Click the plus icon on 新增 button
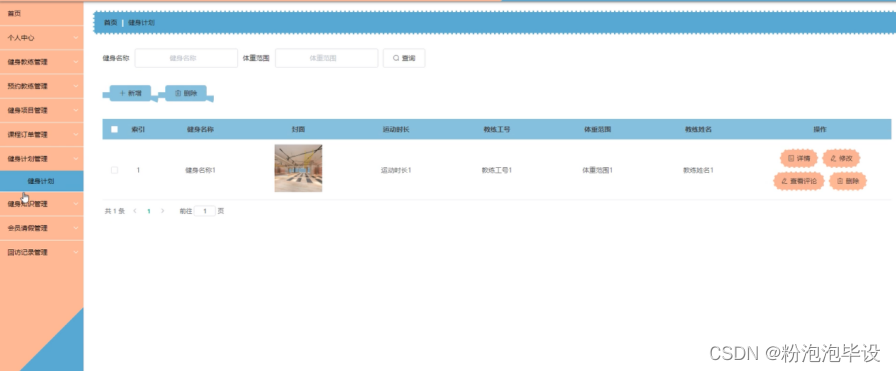The image size is (896, 372). [122, 93]
